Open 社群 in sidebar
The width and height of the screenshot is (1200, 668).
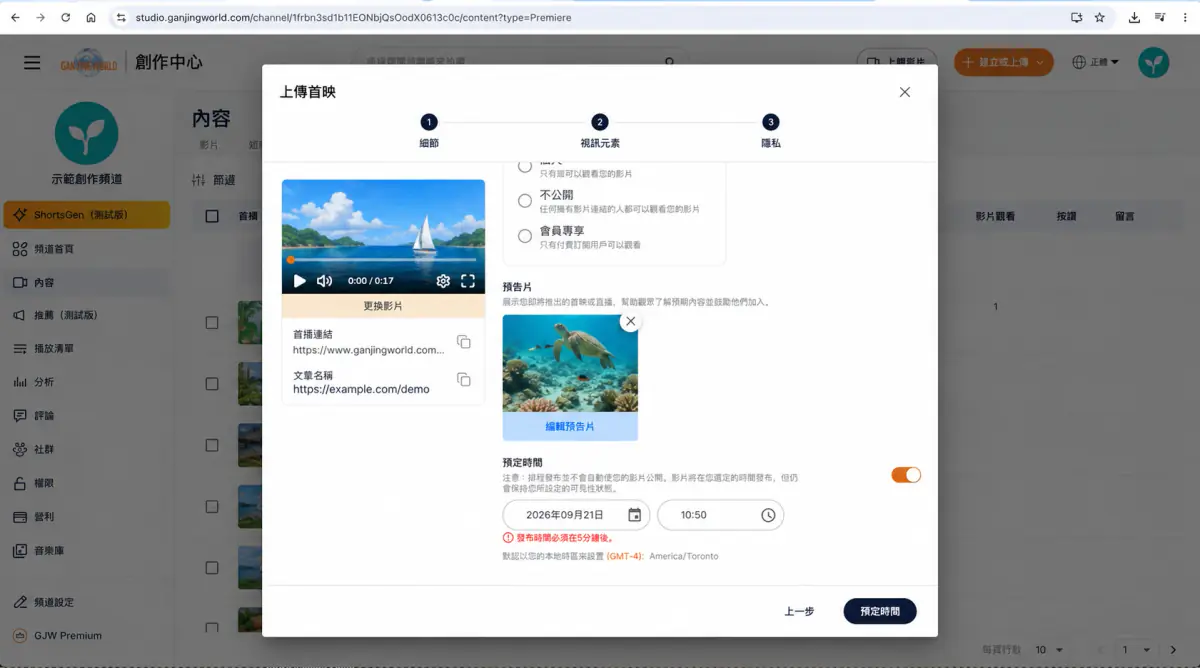click(86, 450)
